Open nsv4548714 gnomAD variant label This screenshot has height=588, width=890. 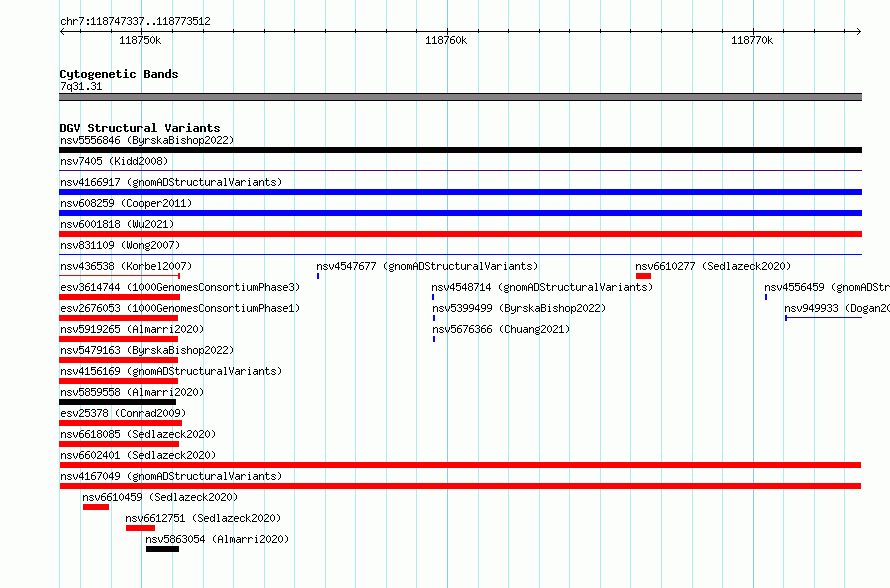pyautogui.click(x=542, y=287)
